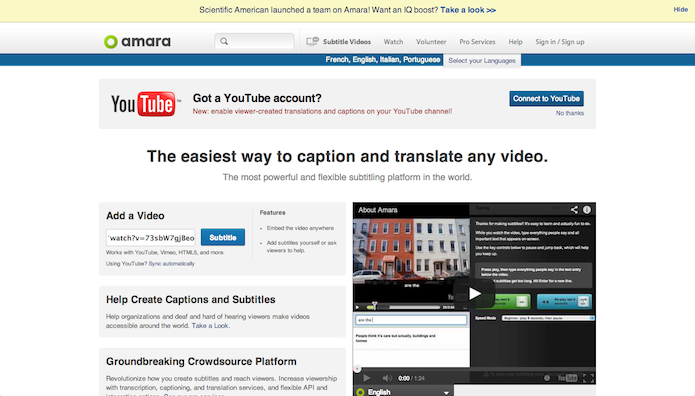Hide the top announcement banner
This screenshot has height=396, width=695.
click(x=680, y=9)
